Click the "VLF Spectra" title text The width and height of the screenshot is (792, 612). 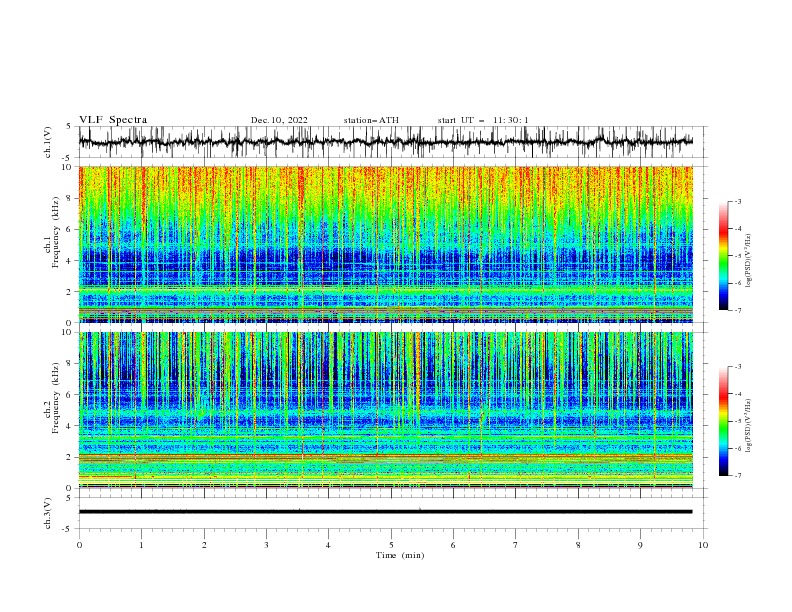(x=113, y=120)
